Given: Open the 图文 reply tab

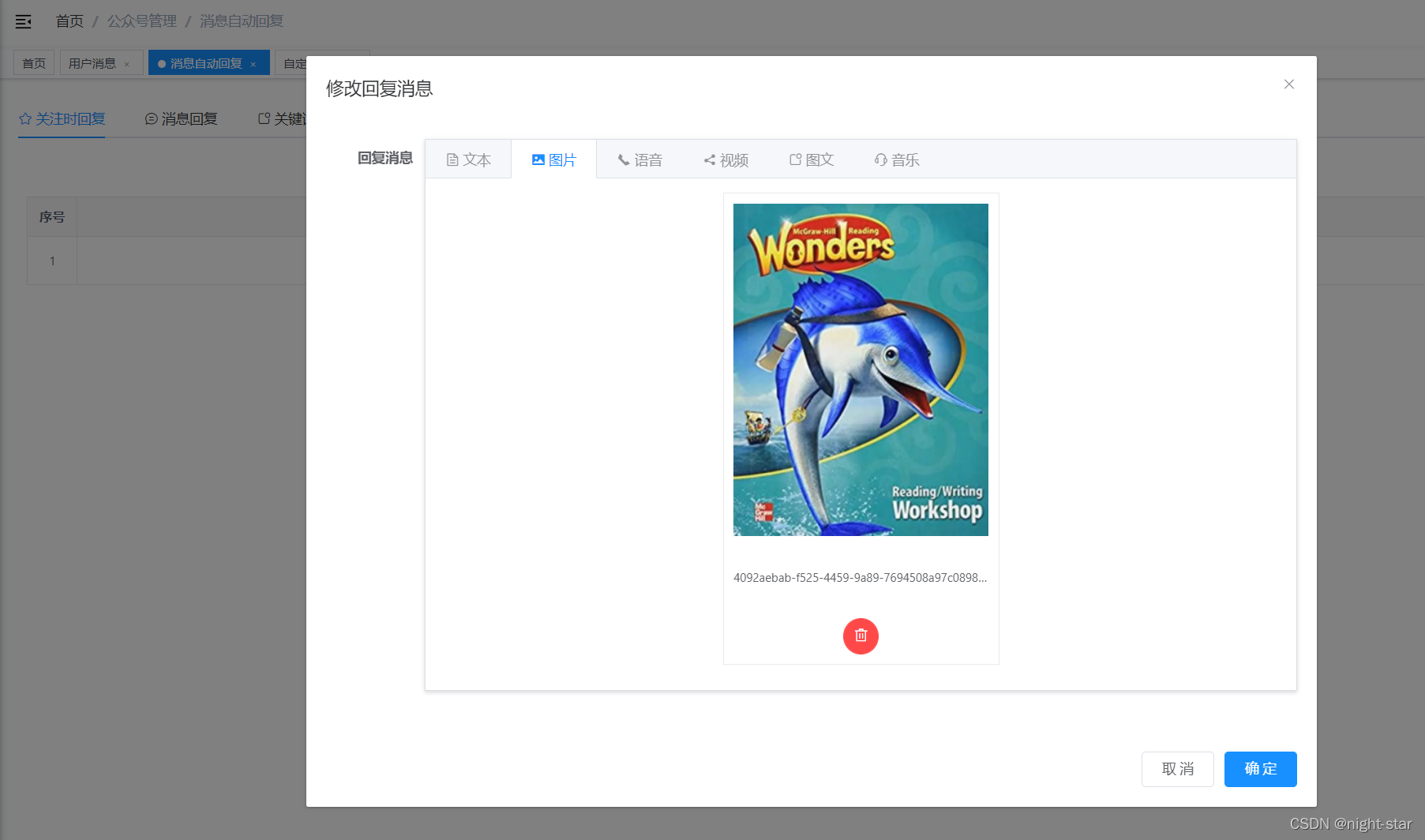Looking at the screenshot, I should [x=811, y=159].
